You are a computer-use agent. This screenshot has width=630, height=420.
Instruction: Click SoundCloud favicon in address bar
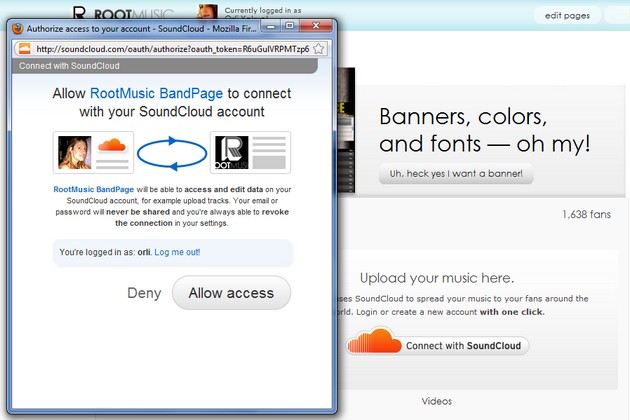(25, 49)
